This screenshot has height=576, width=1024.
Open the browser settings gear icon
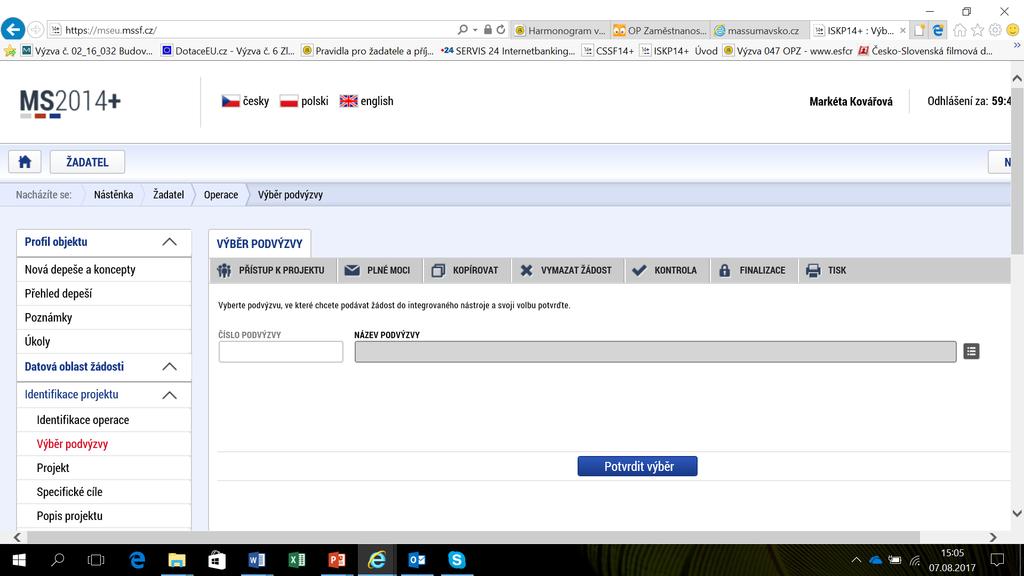click(995, 30)
